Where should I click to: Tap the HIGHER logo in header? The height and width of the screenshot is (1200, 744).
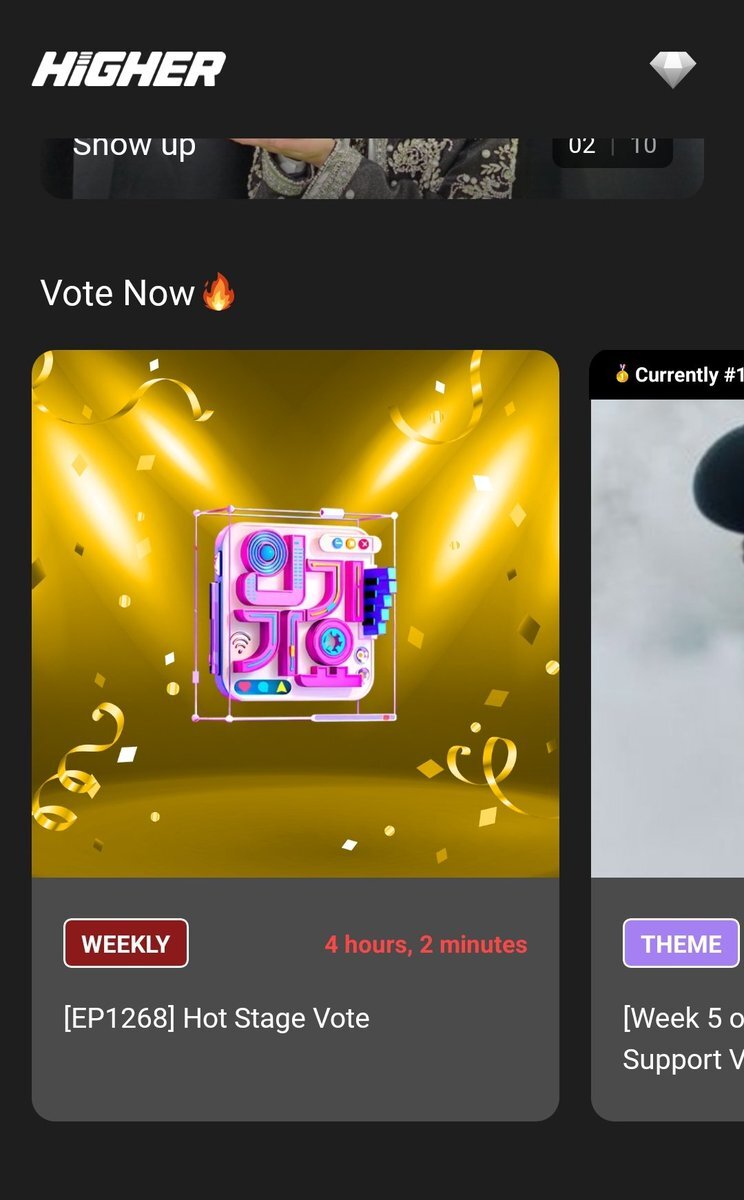129,69
